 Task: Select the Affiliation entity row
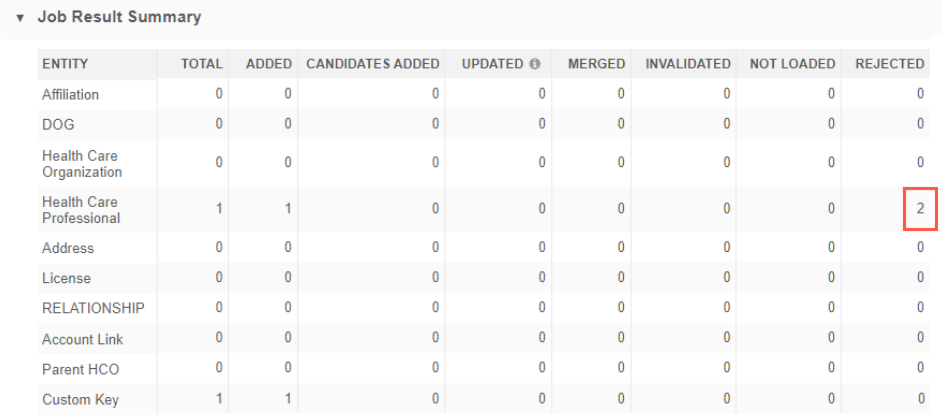coord(70,94)
